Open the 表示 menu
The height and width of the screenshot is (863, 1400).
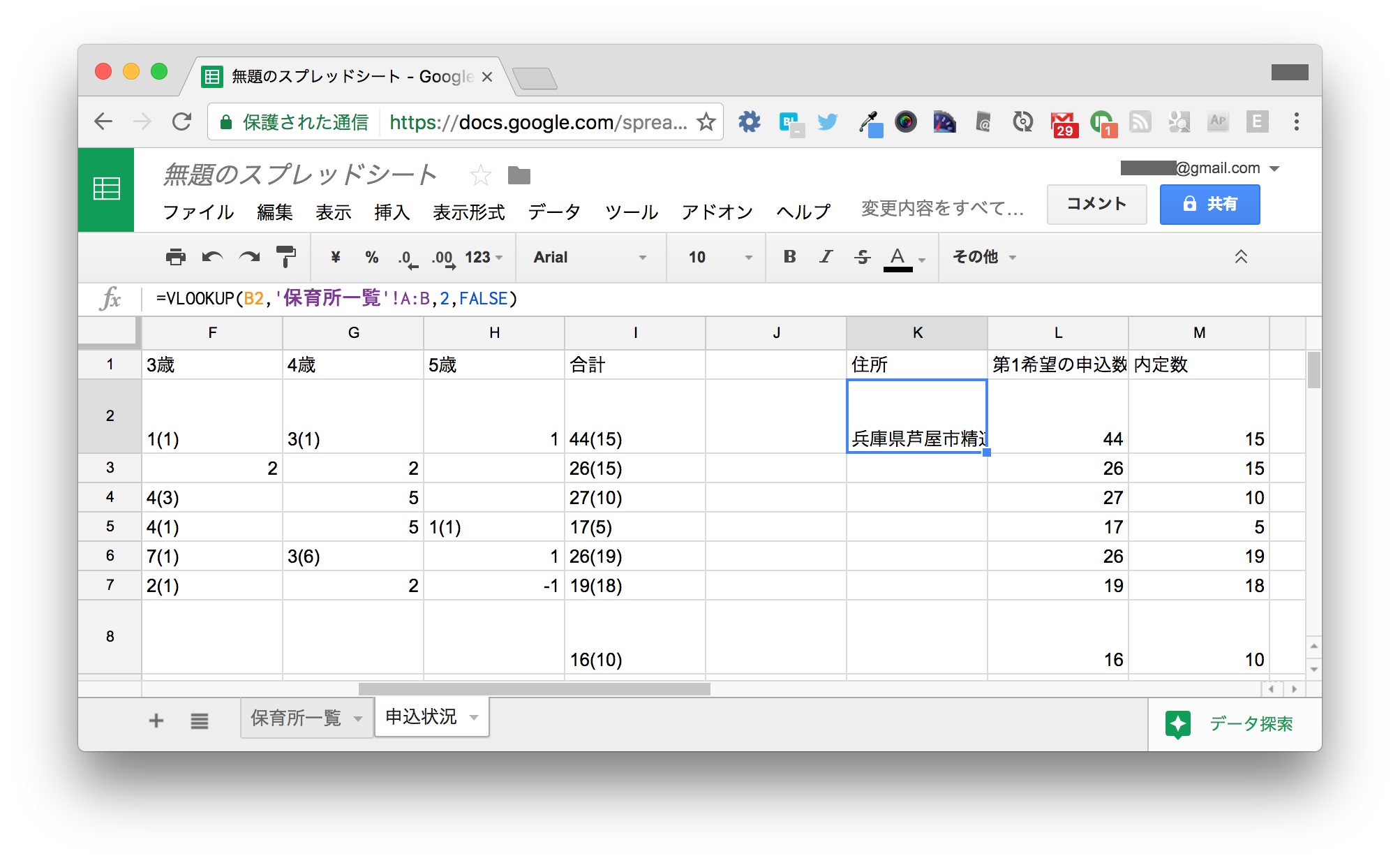click(333, 212)
